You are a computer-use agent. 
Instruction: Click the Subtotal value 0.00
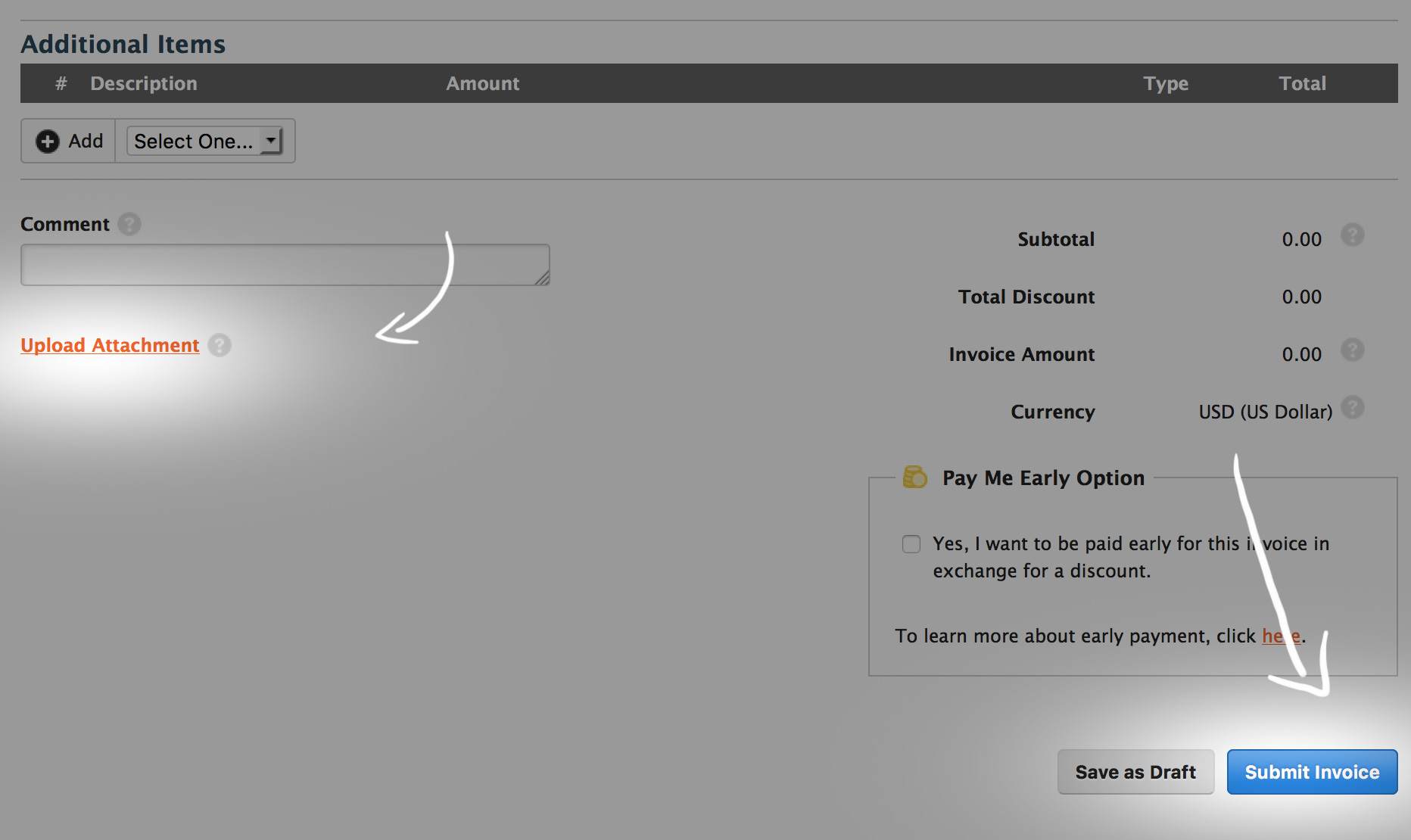[1301, 240]
